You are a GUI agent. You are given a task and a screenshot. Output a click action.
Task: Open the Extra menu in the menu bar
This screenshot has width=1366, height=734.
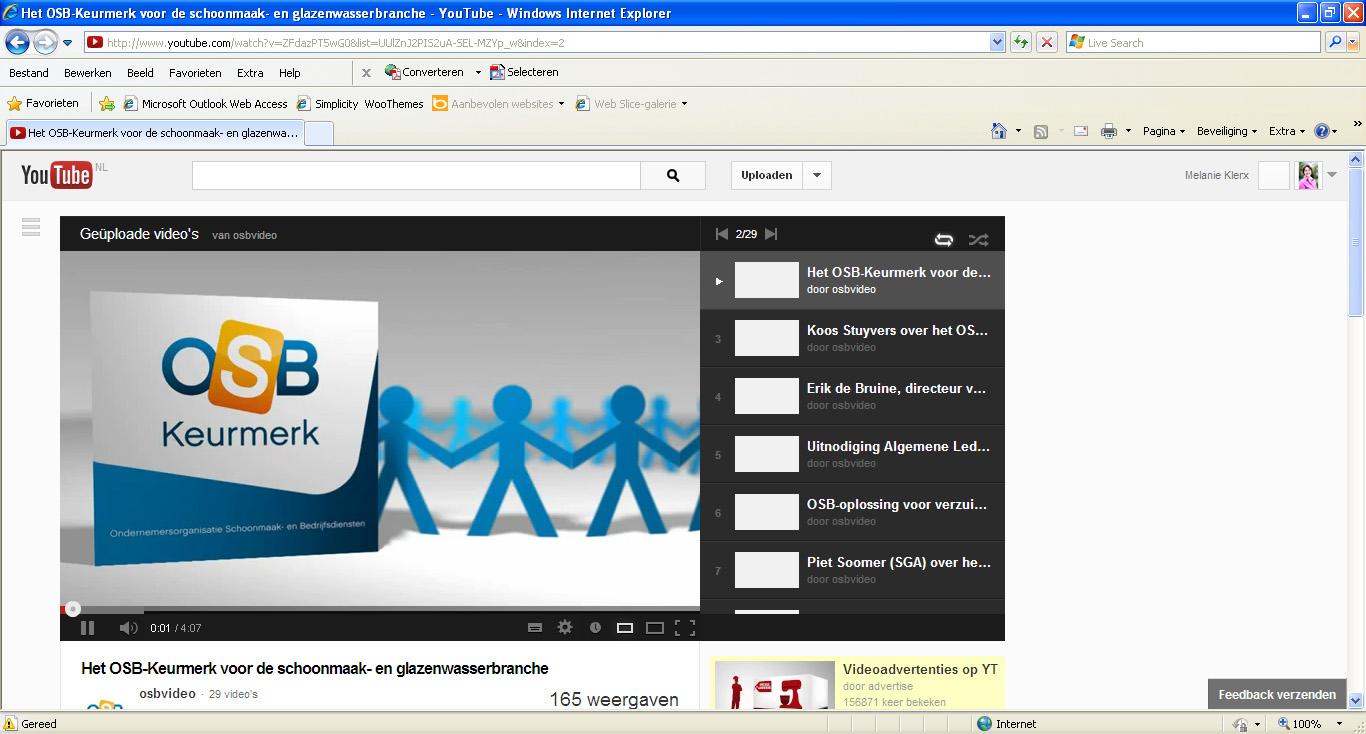click(x=250, y=73)
